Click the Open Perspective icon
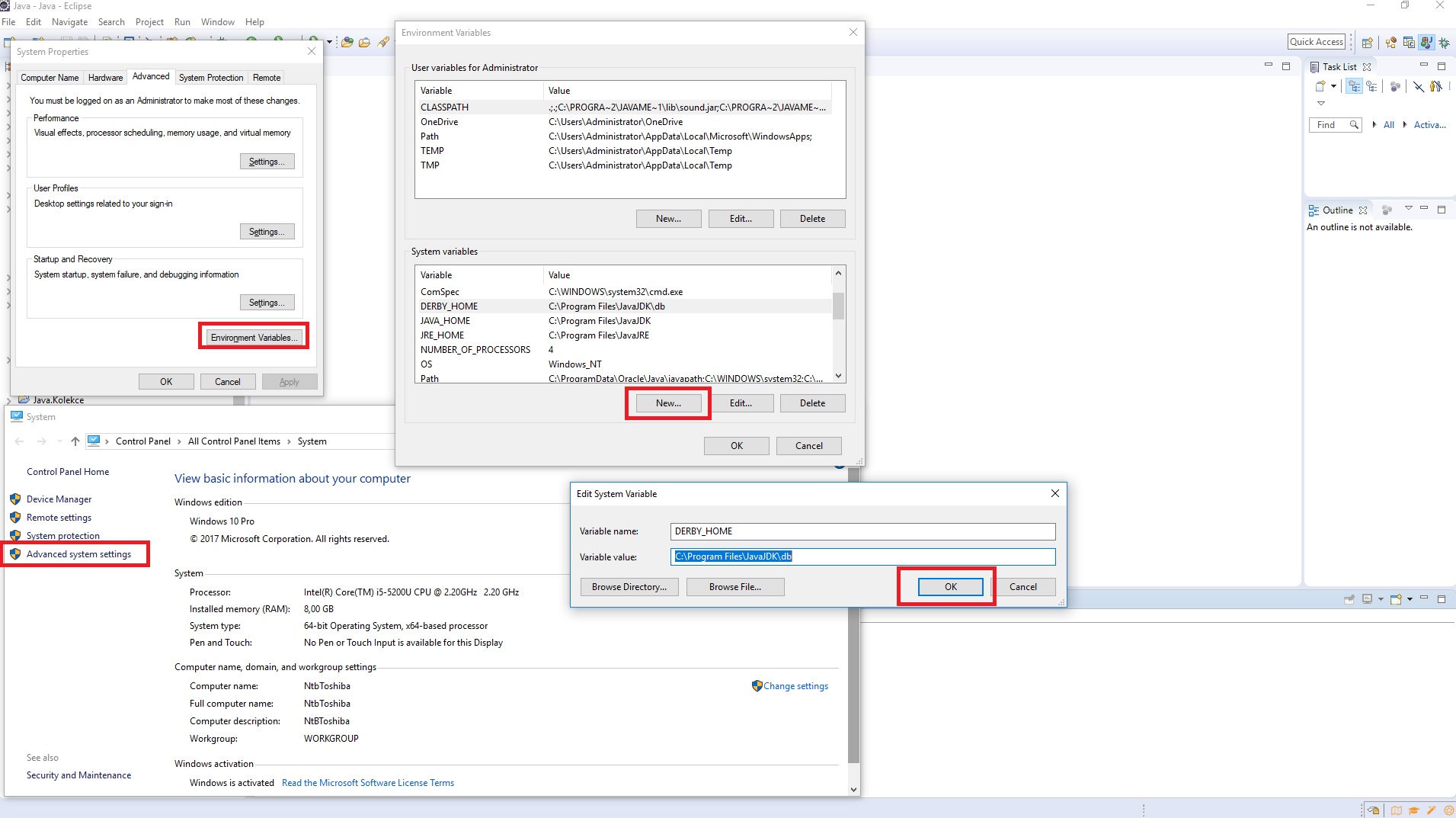Viewport: 1456px width, 818px height. tap(1368, 43)
